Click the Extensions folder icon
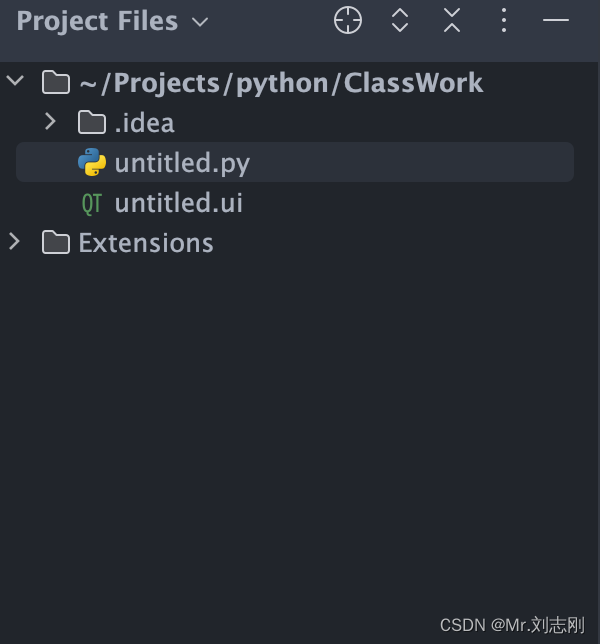Image resolution: width=600 pixels, height=644 pixels. 56,243
